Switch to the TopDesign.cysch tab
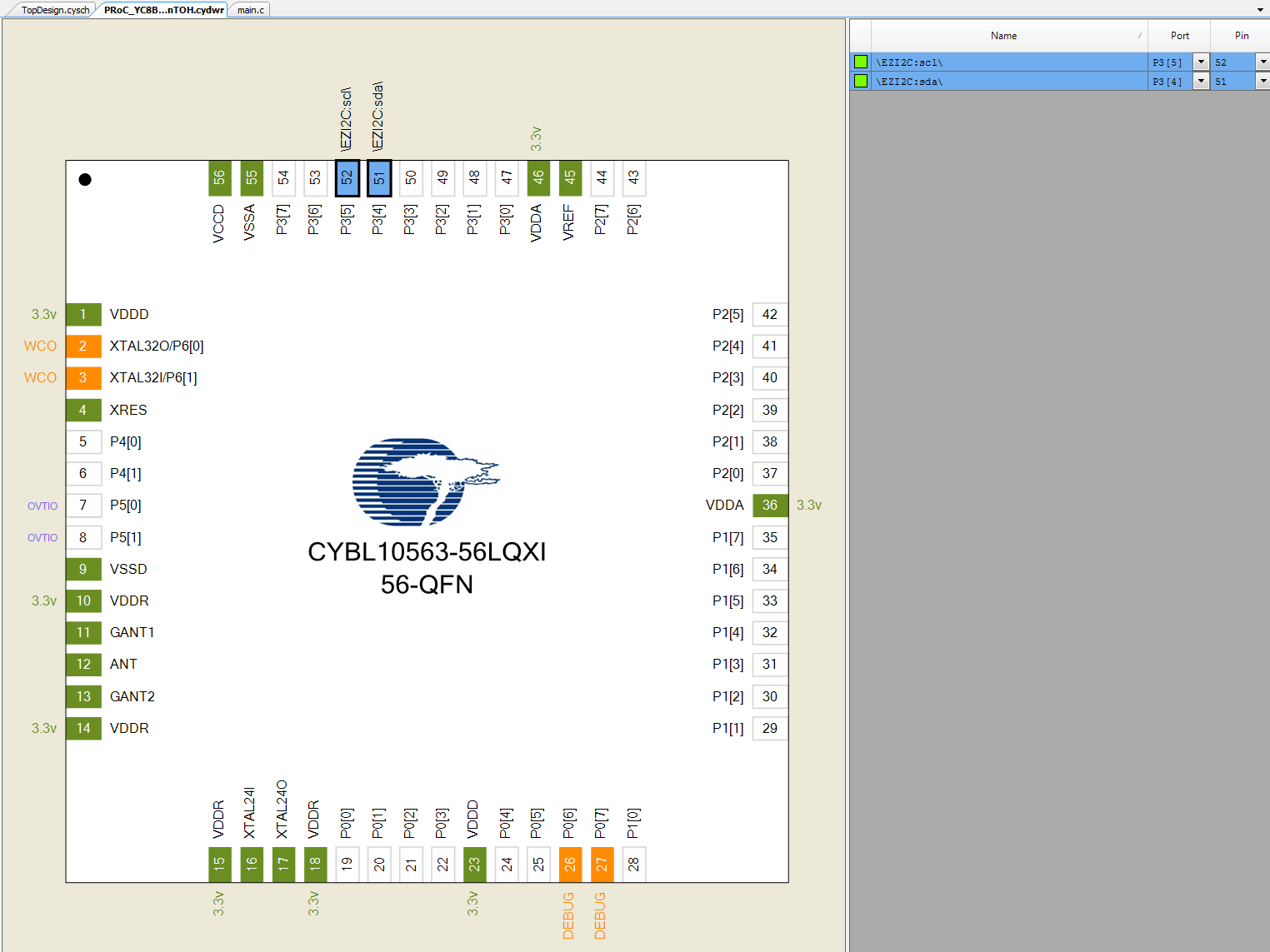 pyautogui.click(x=55, y=10)
